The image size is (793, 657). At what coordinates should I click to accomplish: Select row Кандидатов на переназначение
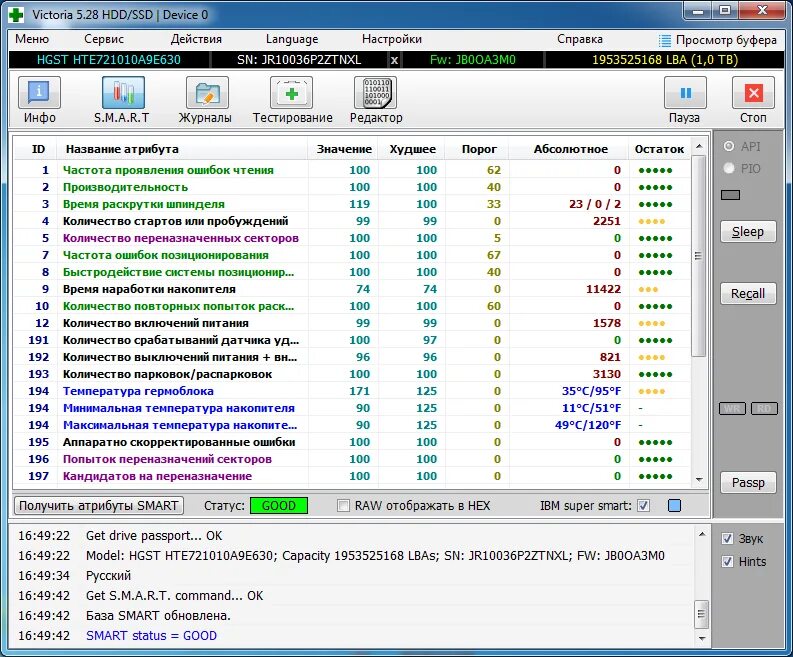tap(352, 476)
